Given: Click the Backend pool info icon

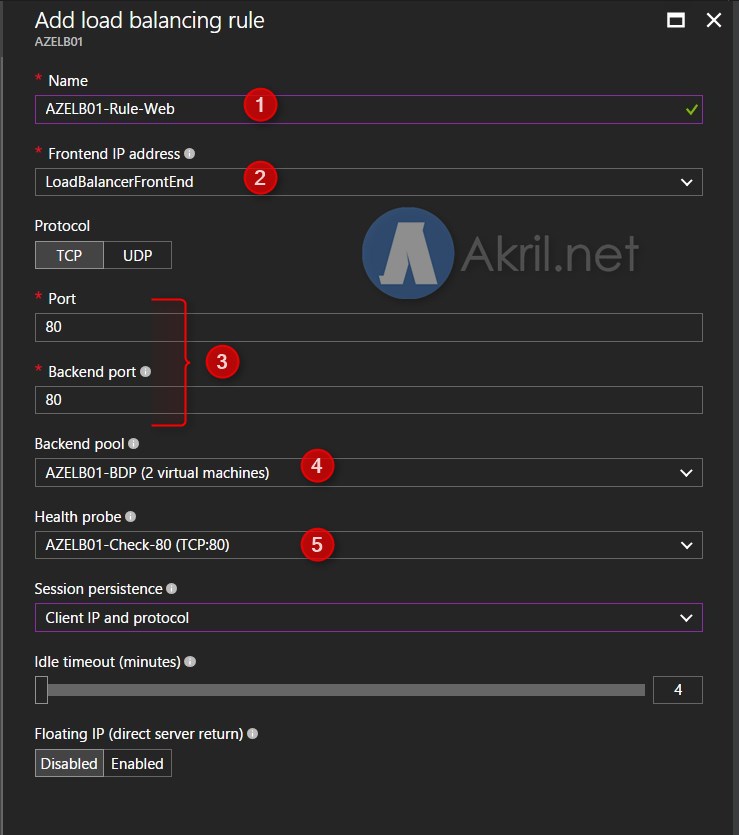Looking at the screenshot, I should [x=134, y=444].
